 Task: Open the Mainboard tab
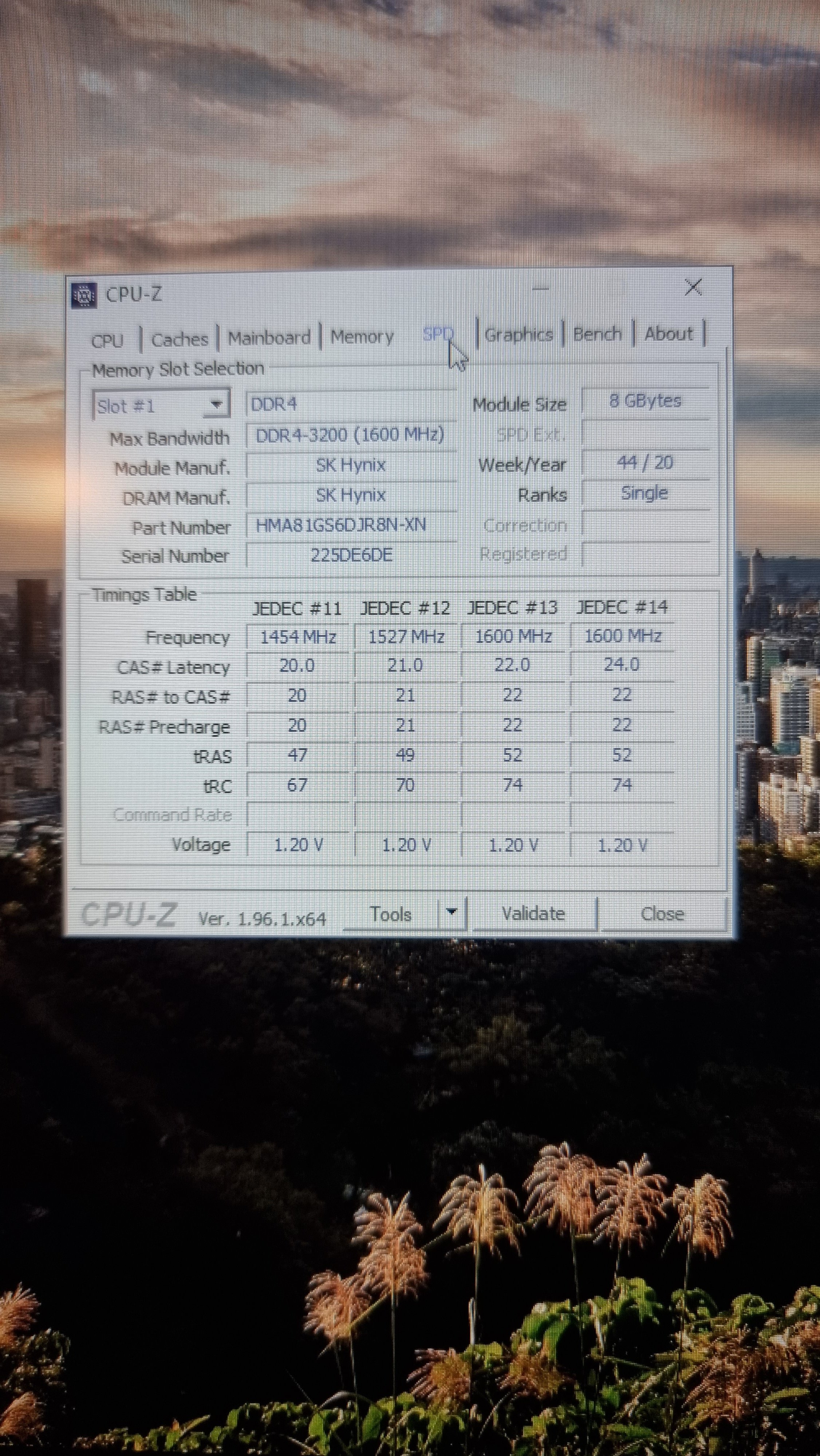click(x=269, y=338)
